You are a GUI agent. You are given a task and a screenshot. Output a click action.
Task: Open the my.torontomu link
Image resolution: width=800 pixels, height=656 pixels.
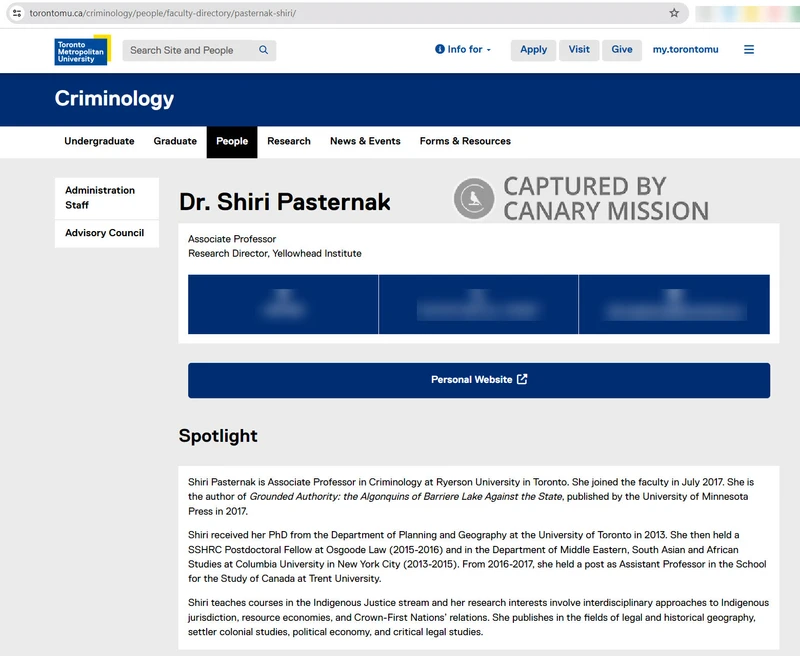pos(685,49)
